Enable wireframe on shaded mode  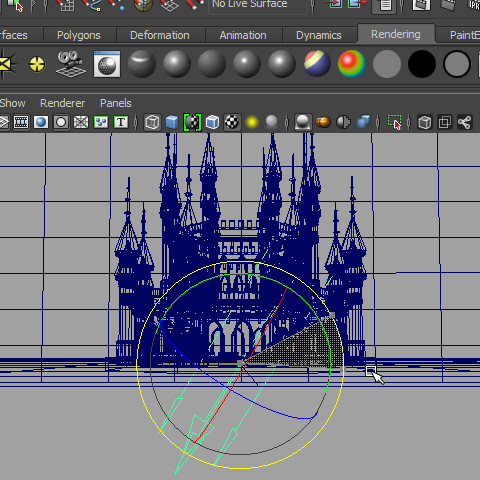[212, 122]
